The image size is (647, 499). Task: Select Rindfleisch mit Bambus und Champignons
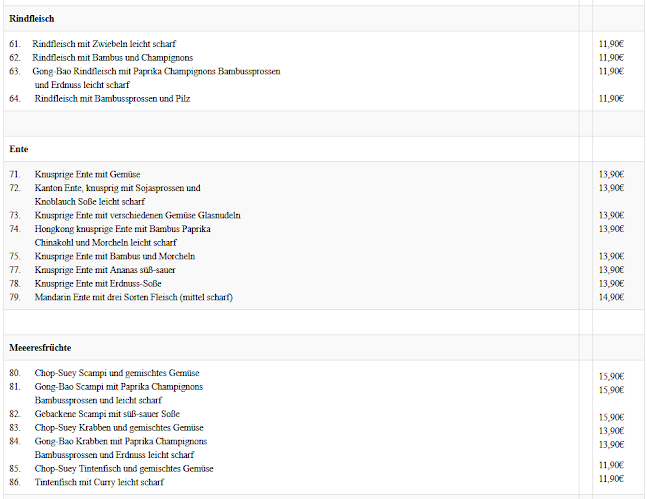pos(113,58)
